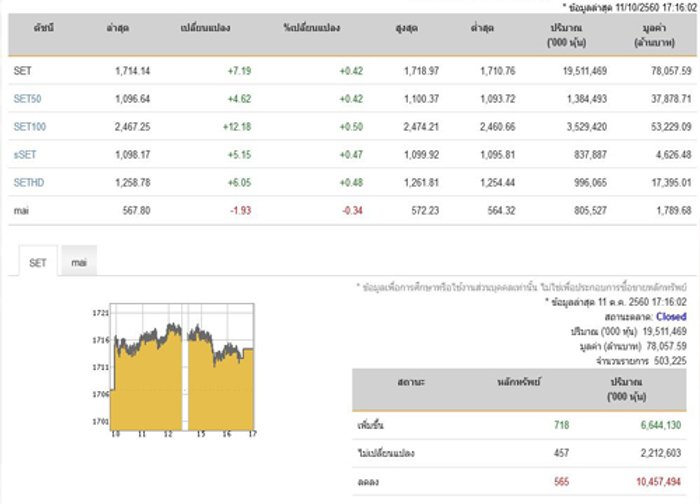Select SETHD last value 1,258.78

(133, 183)
